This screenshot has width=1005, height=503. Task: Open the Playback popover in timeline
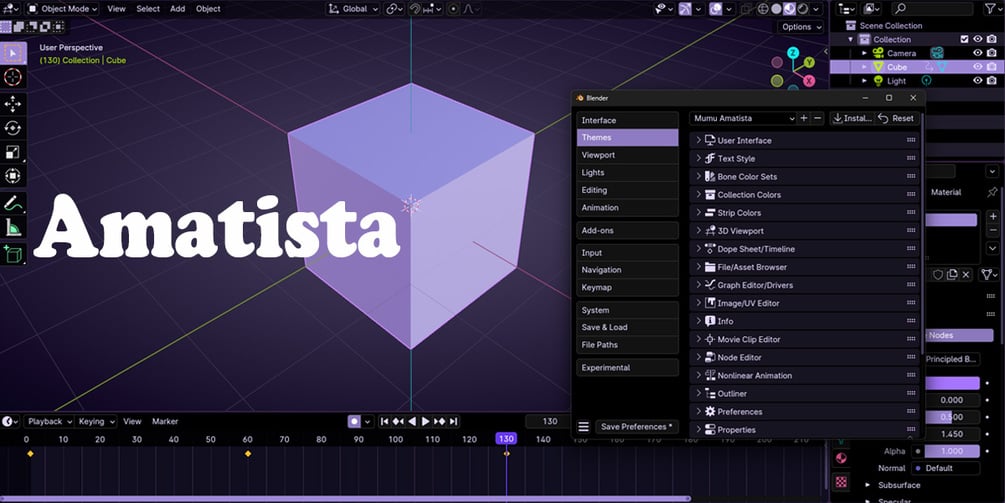[x=49, y=421]
